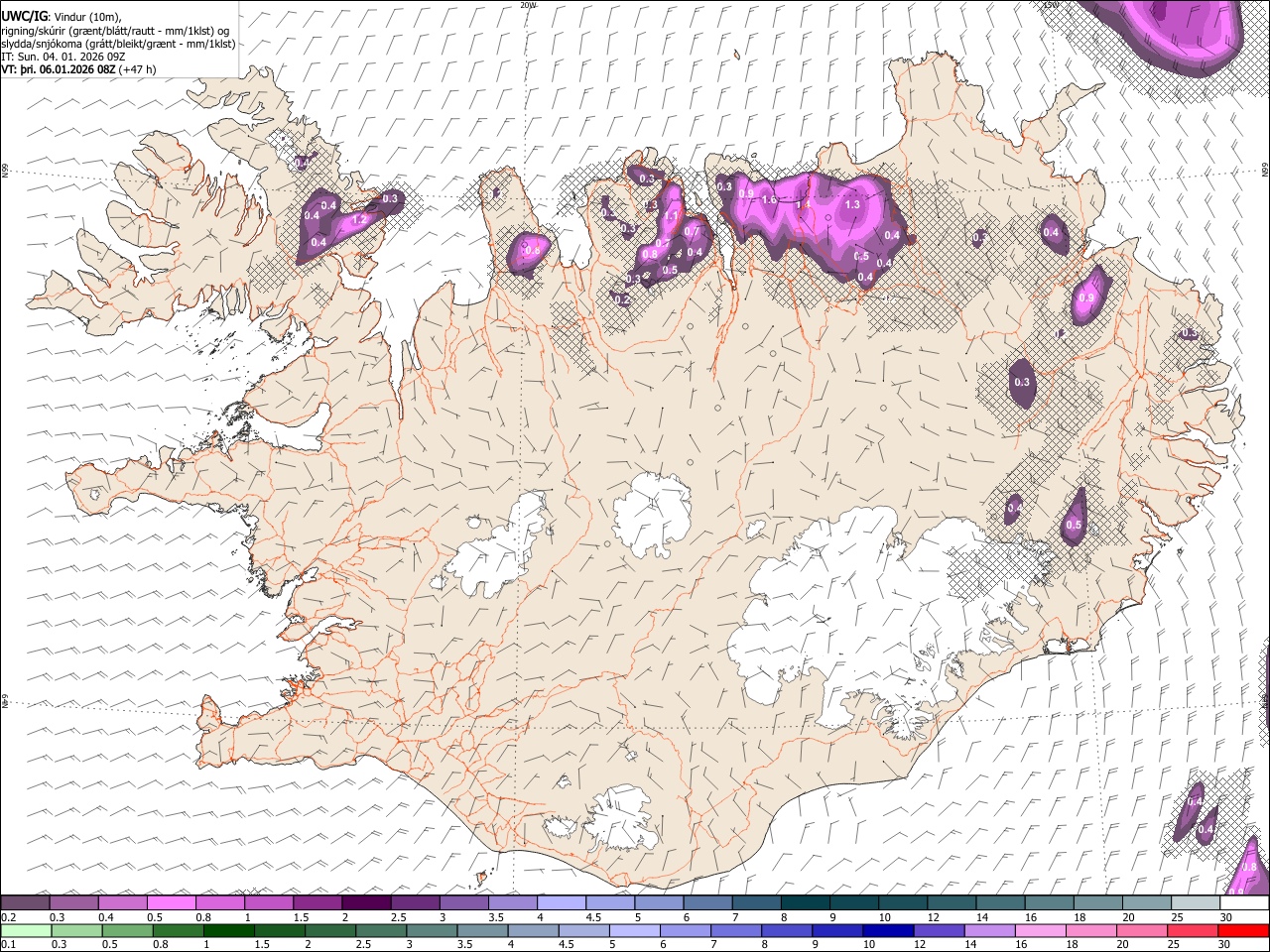Click the dark purple 2 snow legend swatch

(366, 902)
